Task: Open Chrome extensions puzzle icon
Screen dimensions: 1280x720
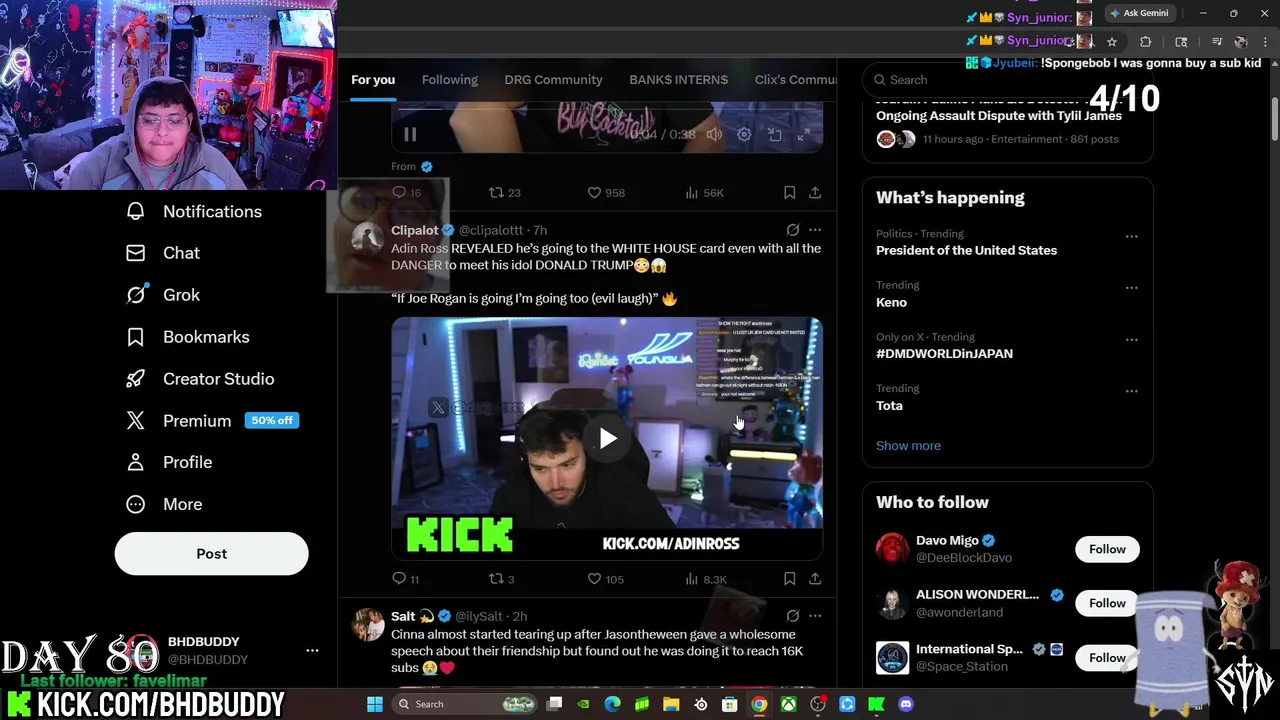Action: pyautogui.click(x=1145, y=42)
